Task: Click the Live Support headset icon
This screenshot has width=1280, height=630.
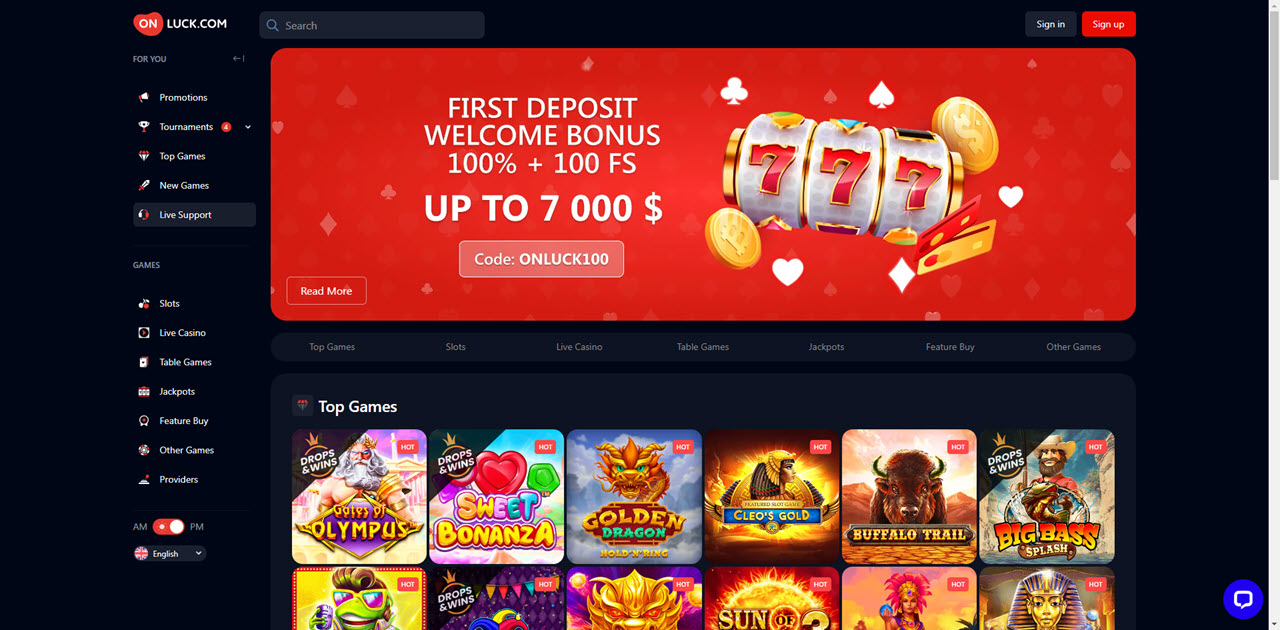Action: 144,215
